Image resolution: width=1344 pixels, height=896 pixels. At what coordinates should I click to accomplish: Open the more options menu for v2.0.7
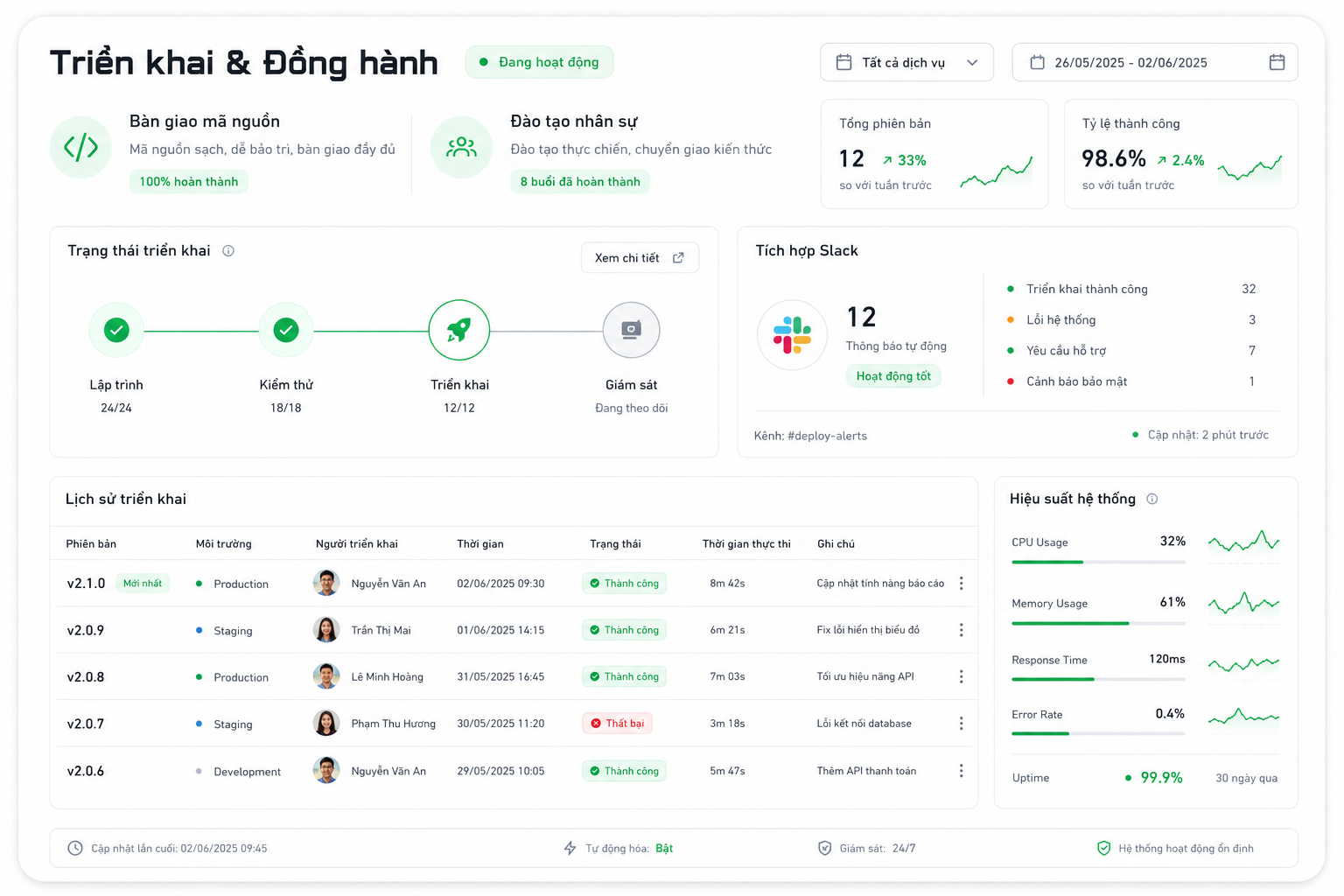click(x=961, y=724)
